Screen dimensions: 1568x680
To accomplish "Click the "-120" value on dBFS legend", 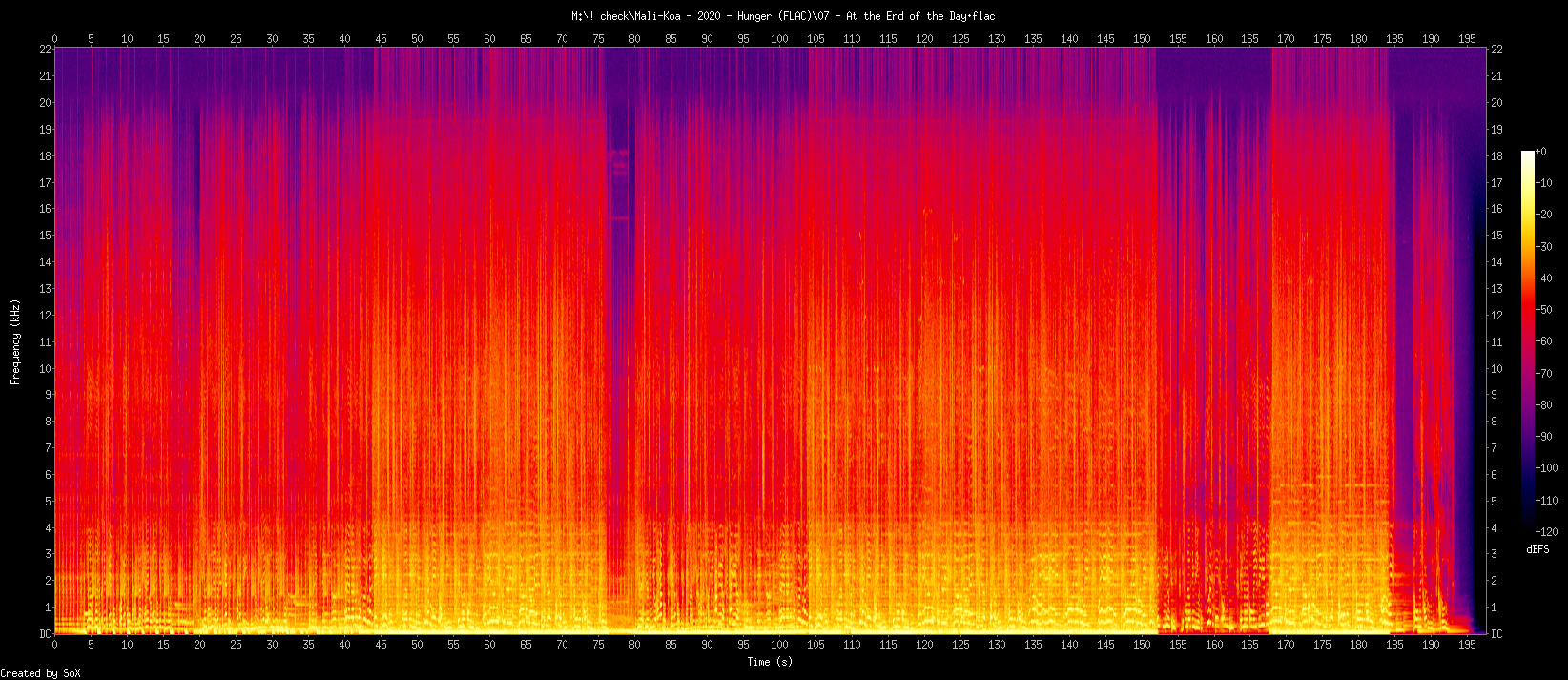I will tap(1546, 532).
